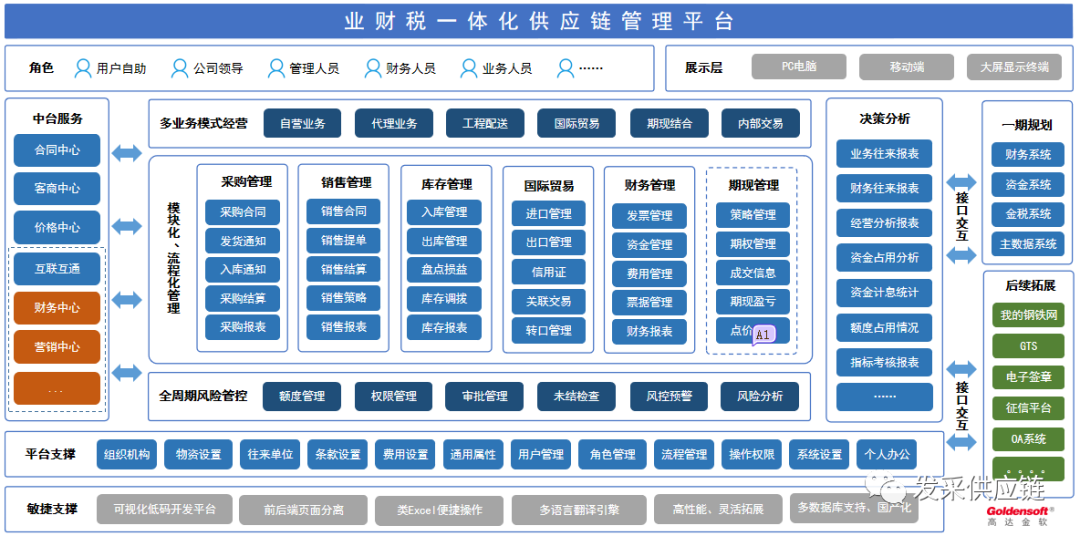
Task: Select the 额度占用情况 box
Action: pos(885,327)
